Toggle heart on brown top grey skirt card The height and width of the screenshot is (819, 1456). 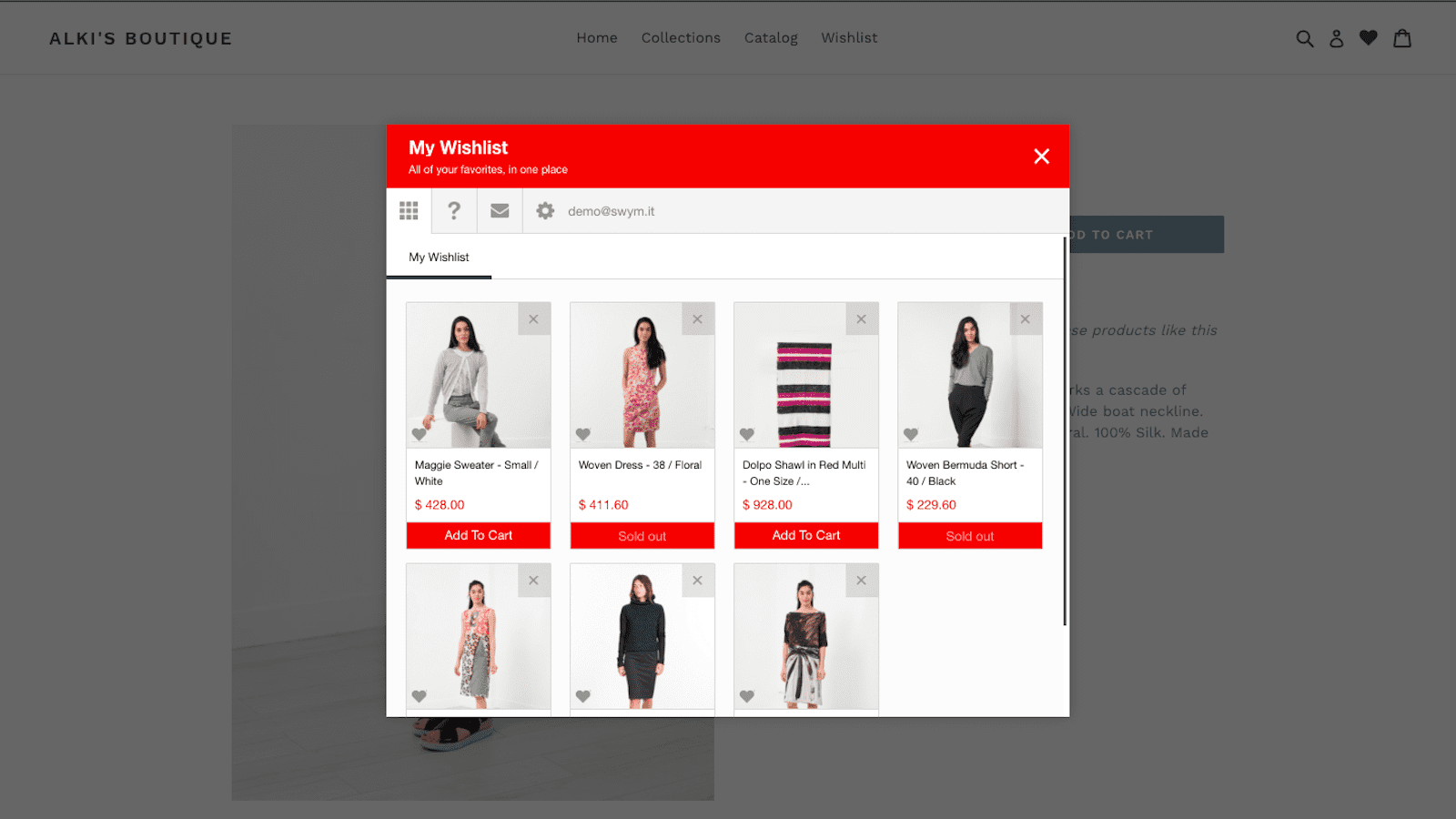point(747,696)
